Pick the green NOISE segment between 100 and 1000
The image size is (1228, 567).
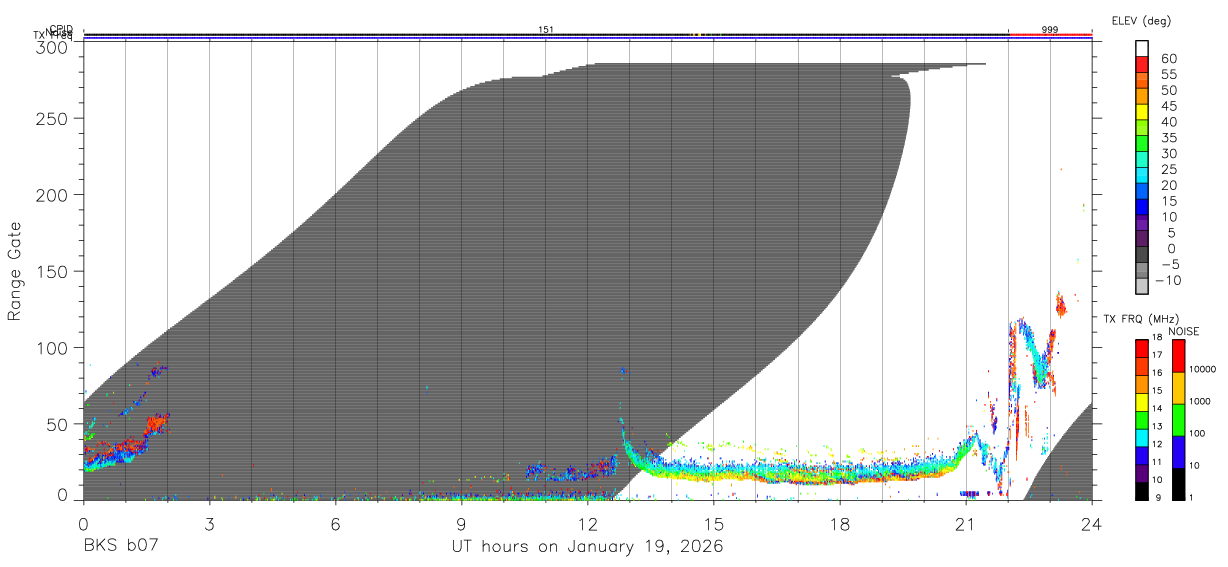coord(1177,419)
